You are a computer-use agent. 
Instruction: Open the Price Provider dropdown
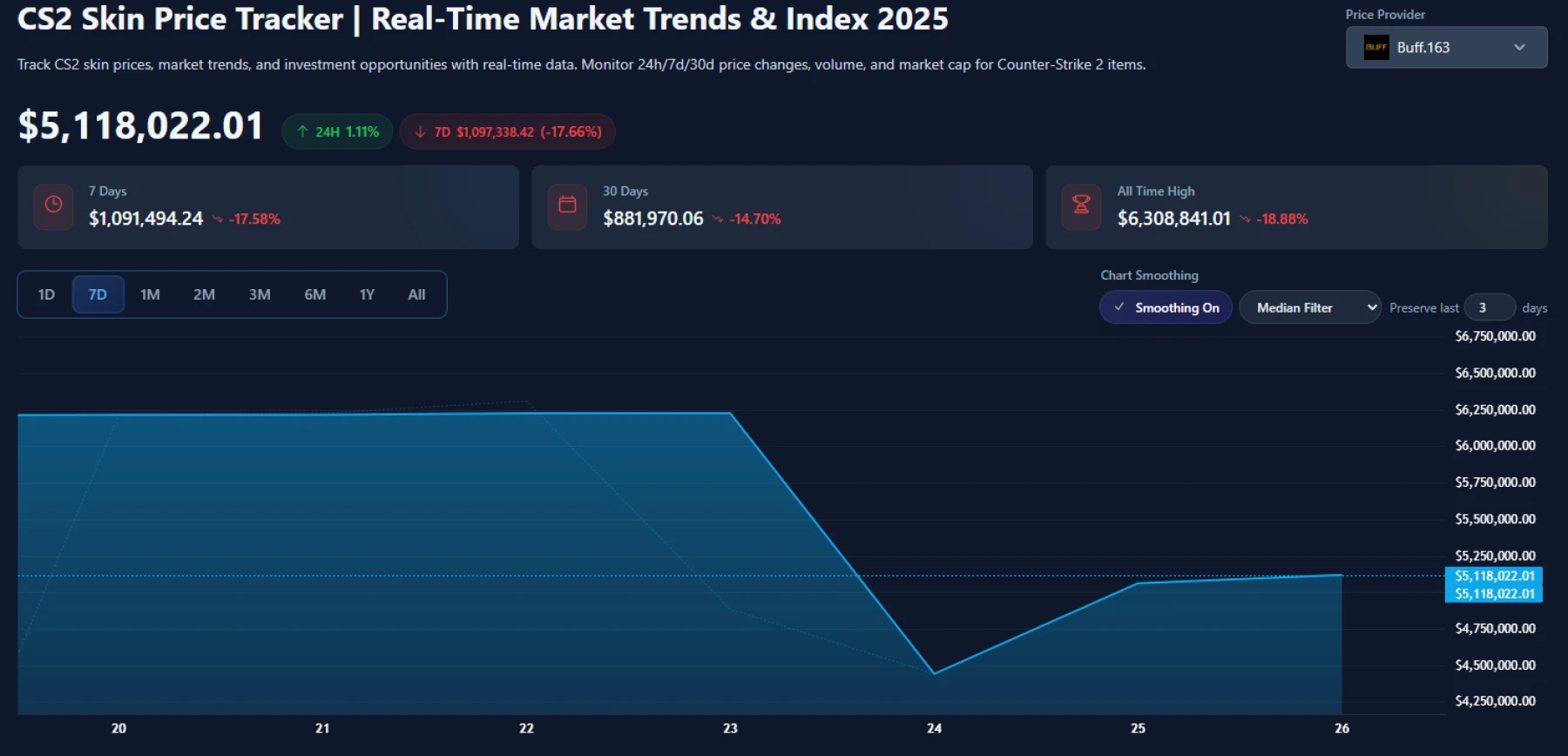(x=1446, y=48)
